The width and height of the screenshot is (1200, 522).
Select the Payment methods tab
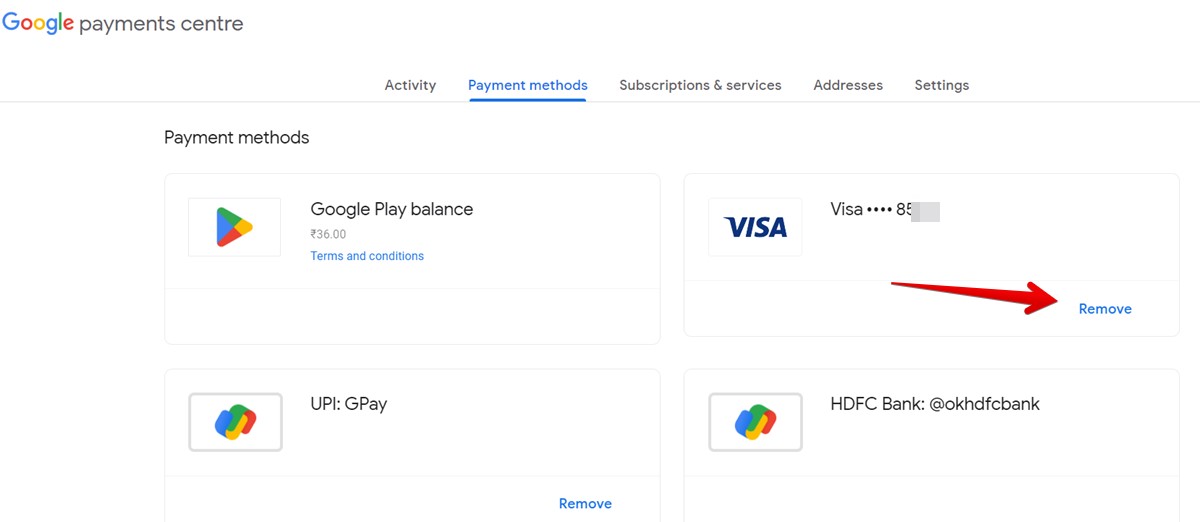point(528,85)
